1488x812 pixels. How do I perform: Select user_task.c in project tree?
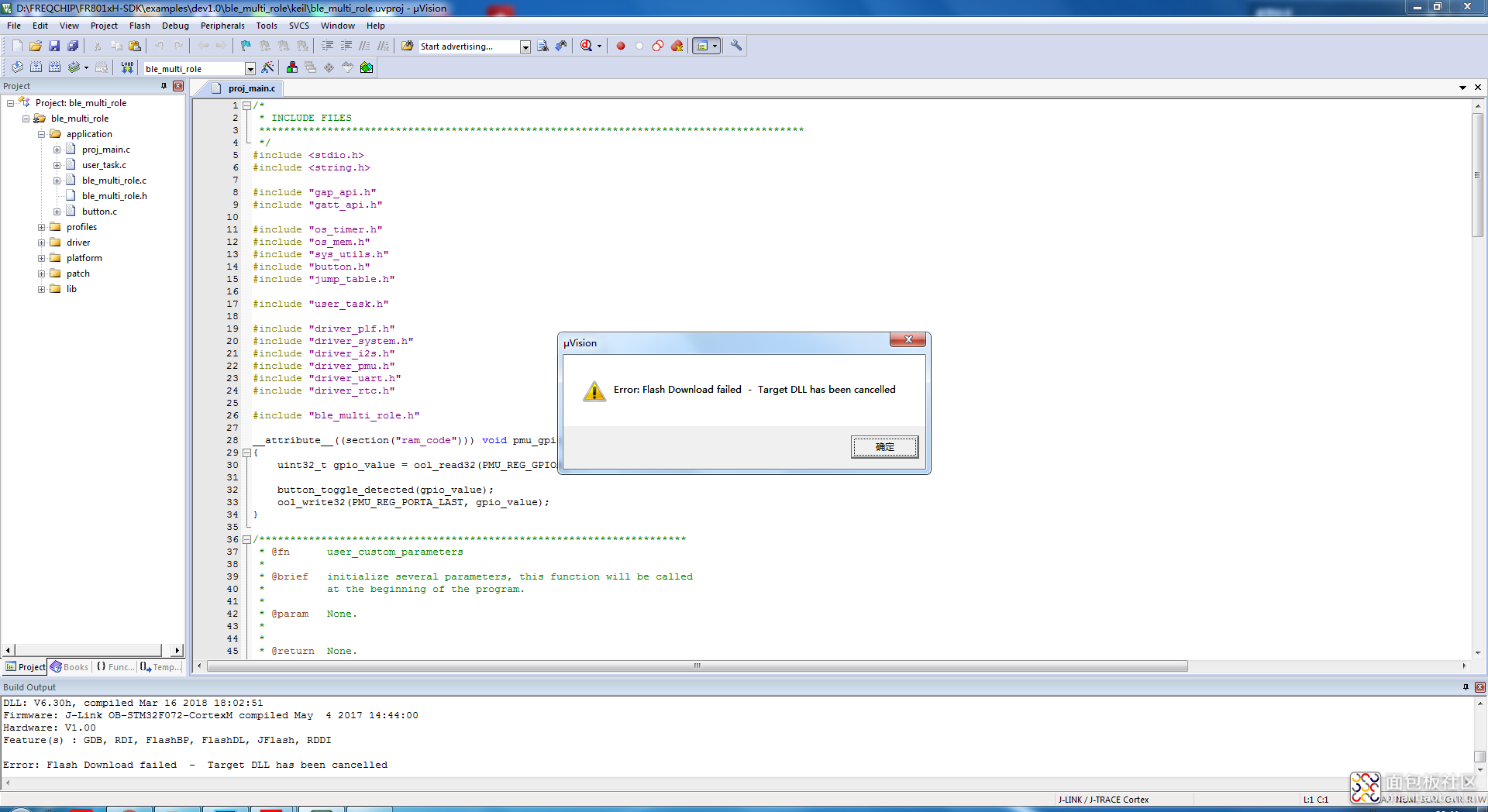click(104, 165)
